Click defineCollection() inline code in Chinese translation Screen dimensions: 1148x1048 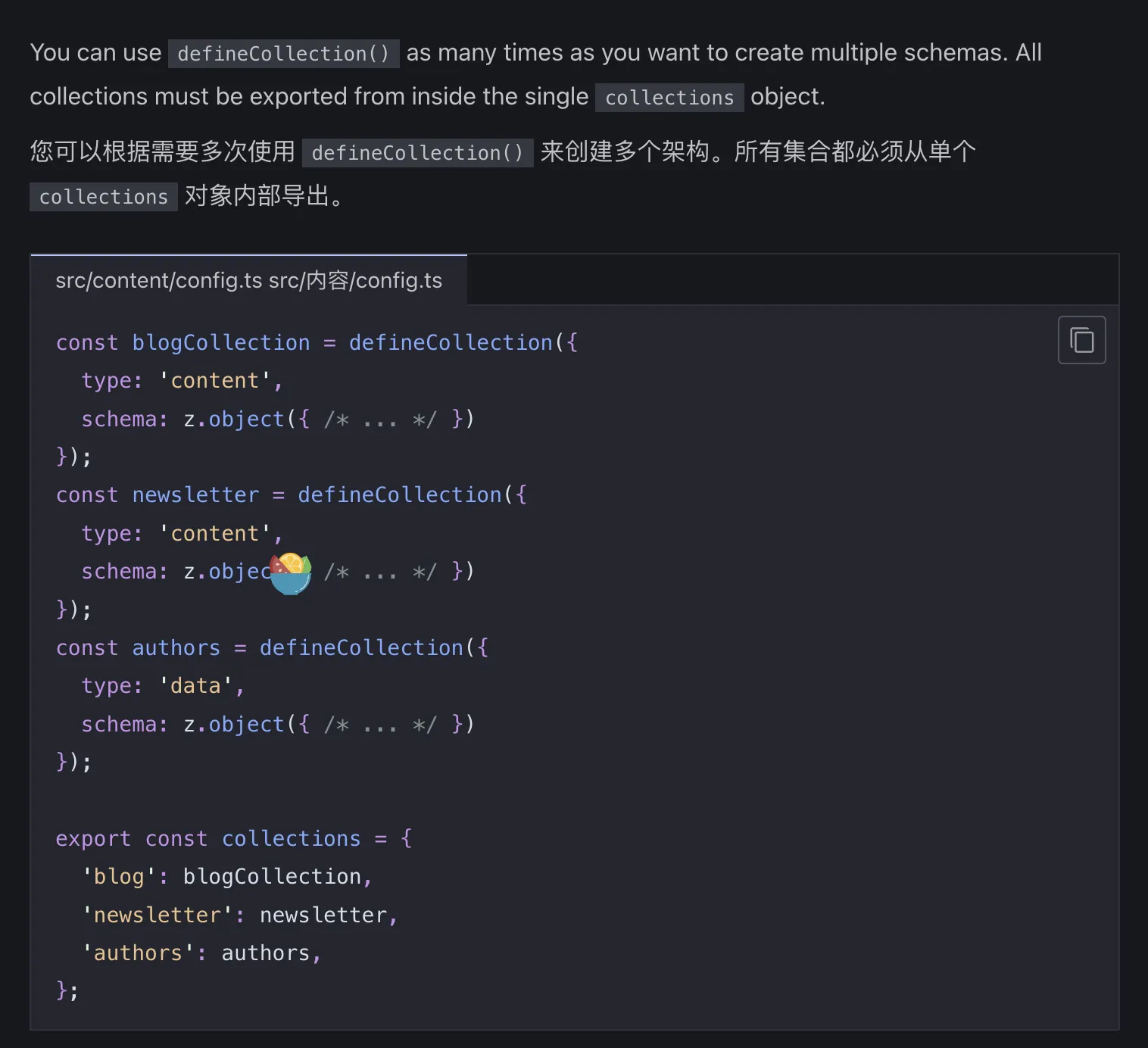417,153
